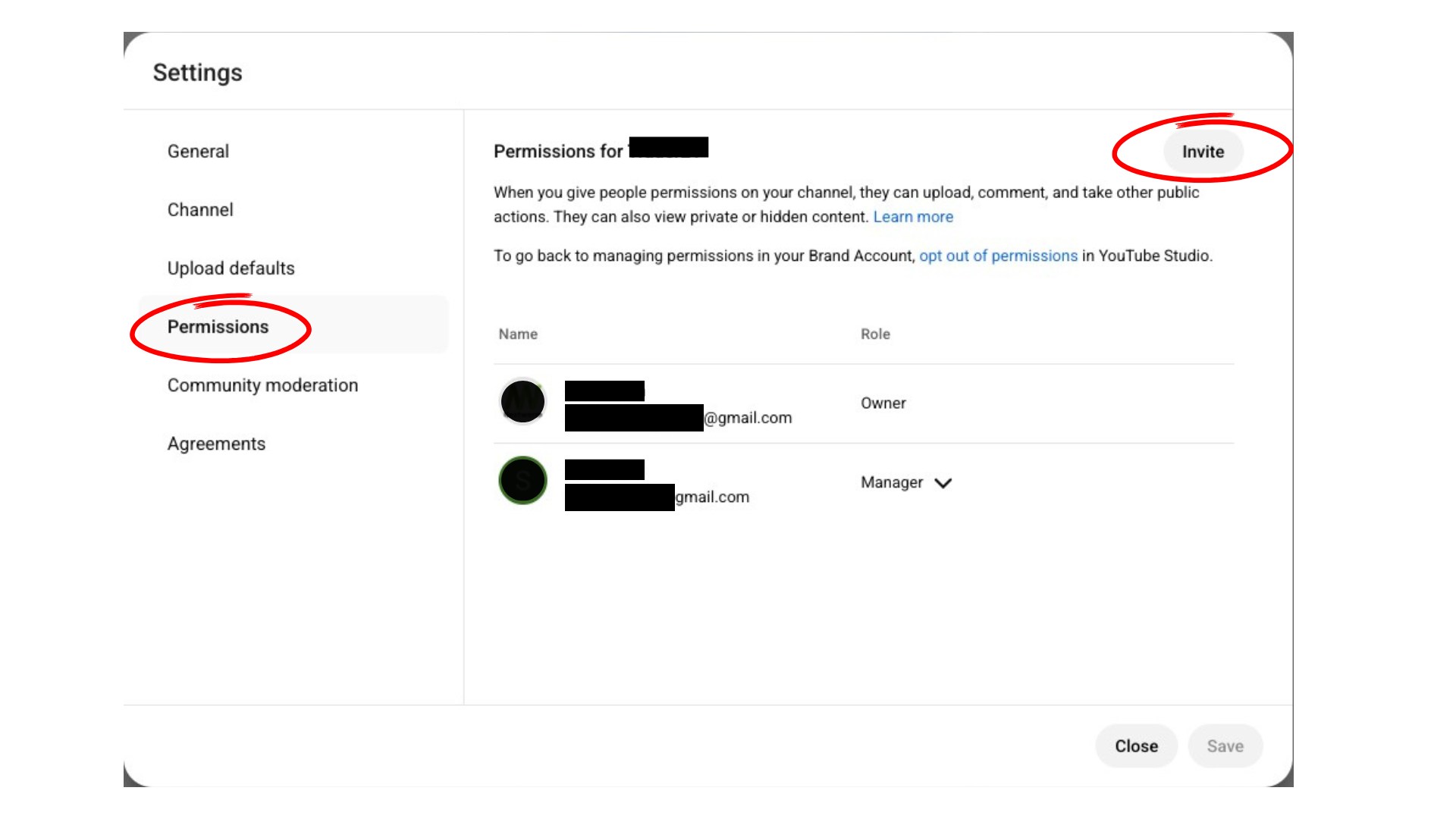Open the Learn more link
Screen dimensions: 1456x819
[913, 217]
